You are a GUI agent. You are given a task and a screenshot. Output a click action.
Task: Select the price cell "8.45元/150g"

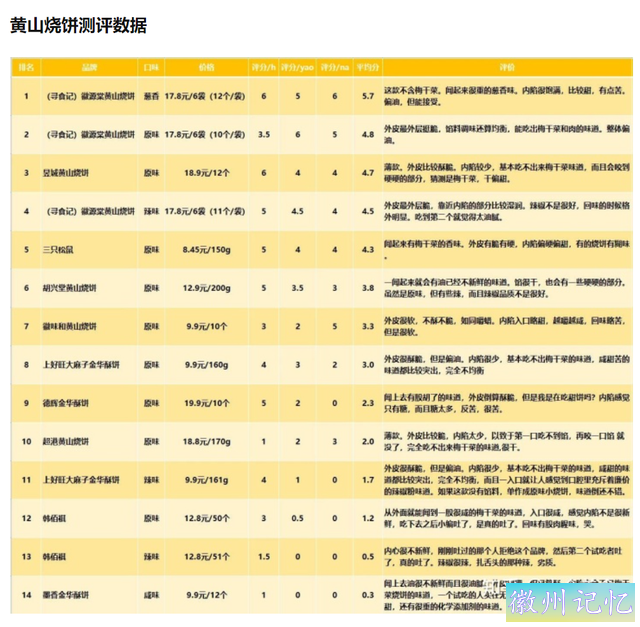(x=207, y=250)
